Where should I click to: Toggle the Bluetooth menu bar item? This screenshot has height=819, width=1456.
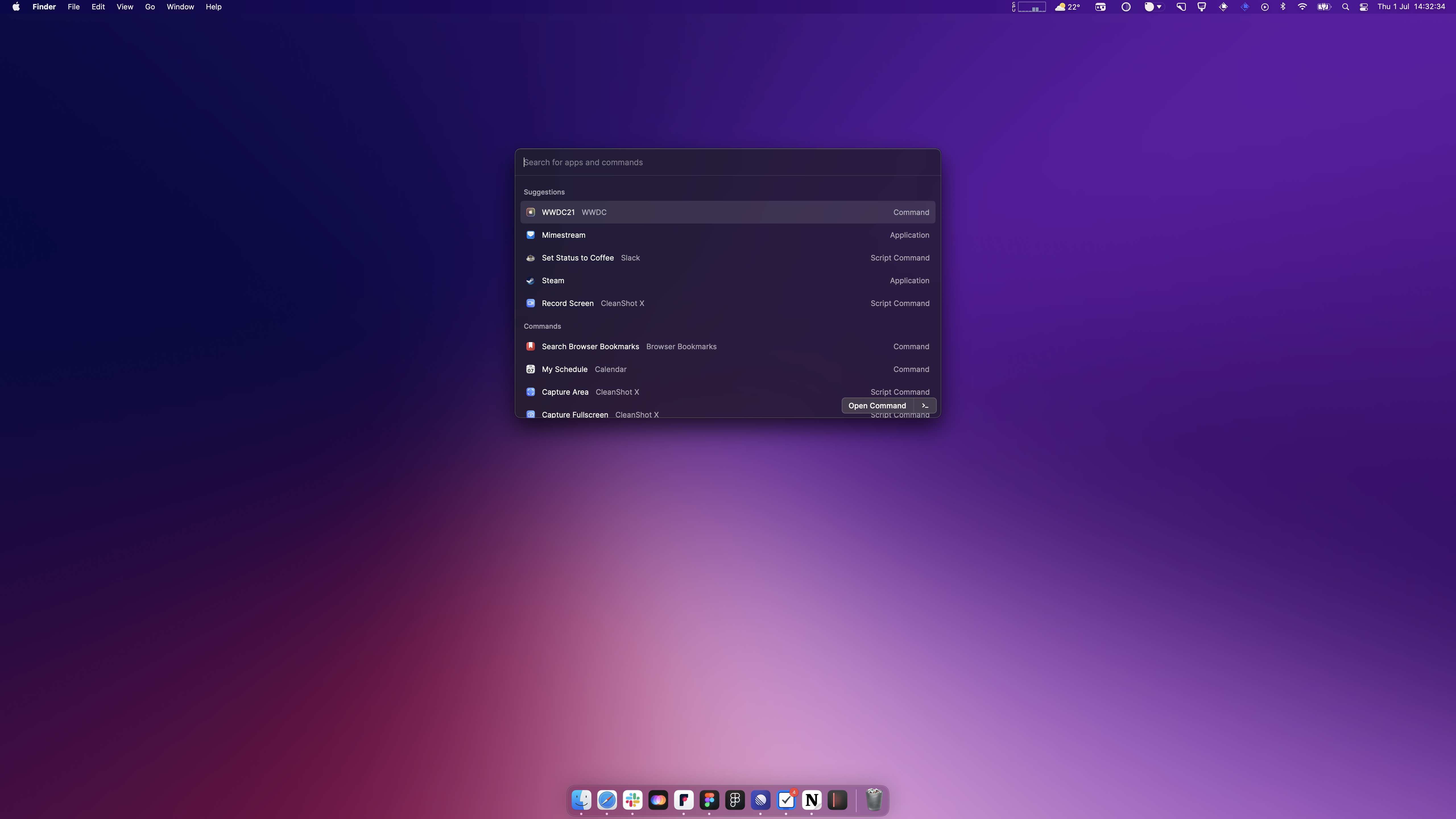click(x=1283, y=7)
